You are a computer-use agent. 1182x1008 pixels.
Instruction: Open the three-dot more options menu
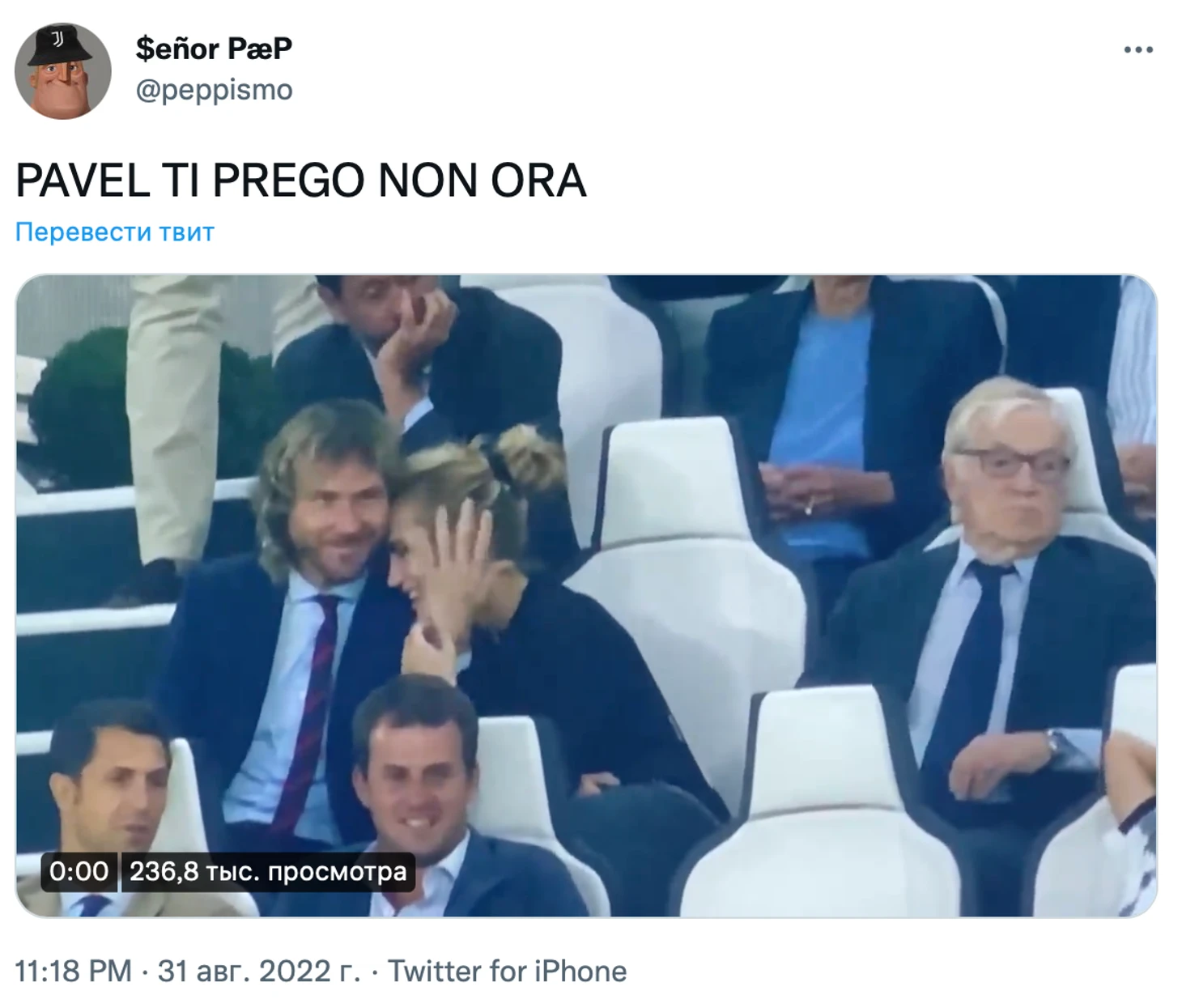[1138, 50]
